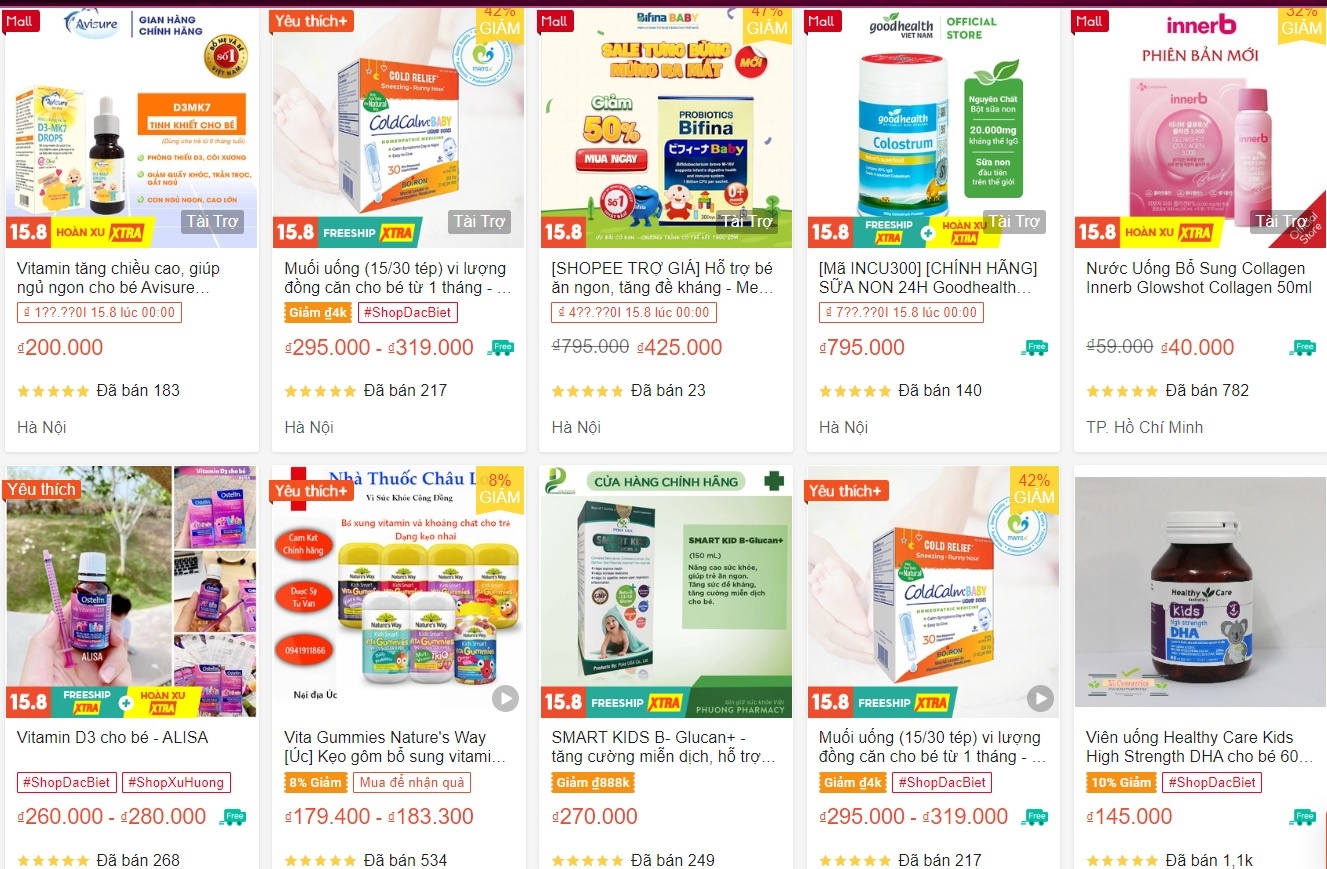The image size is (1327, 869).
Task: Open Healthy Care Kids DHA bottle image
Action: tap(1200, 592)
